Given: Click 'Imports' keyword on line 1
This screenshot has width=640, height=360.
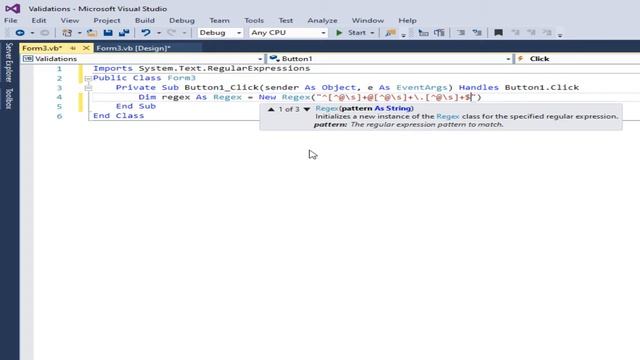Looking at the screenshot, I should click(x=113, y=69).
